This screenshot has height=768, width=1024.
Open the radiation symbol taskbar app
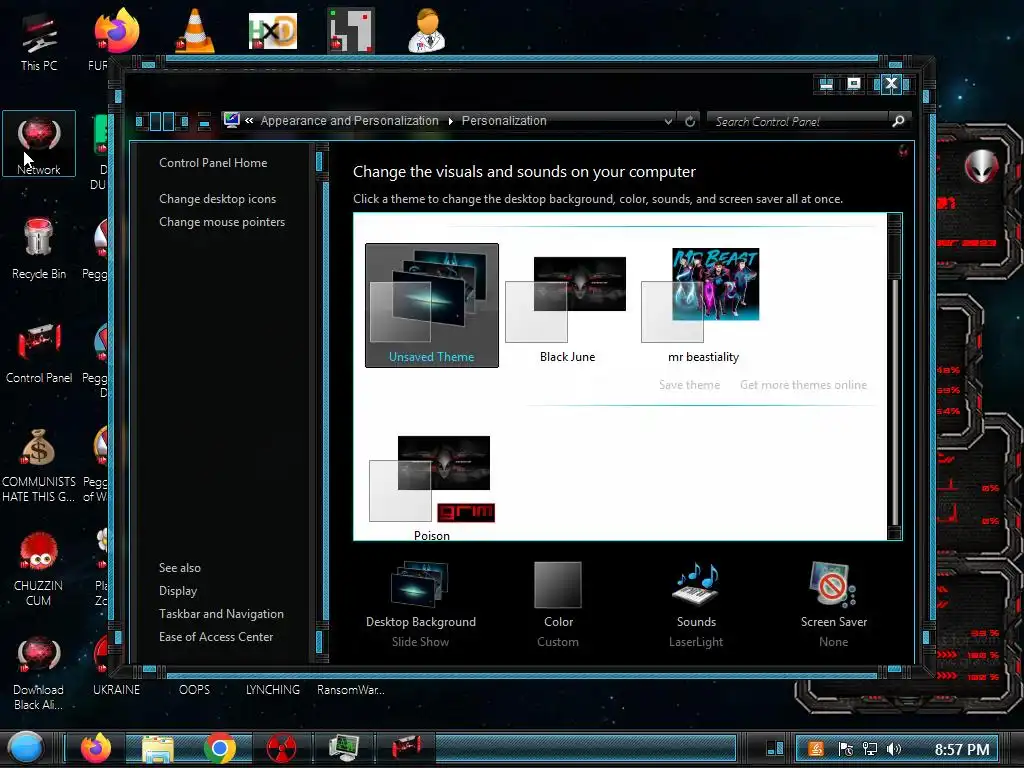point(281,748)
